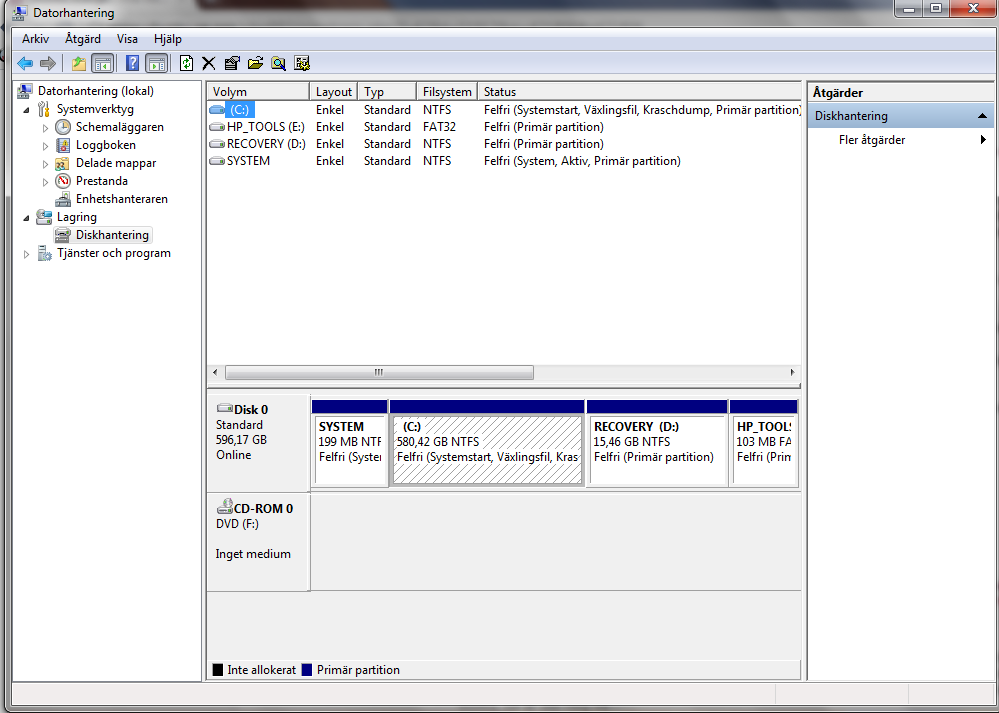
Task: Toggle the show/hide console tree icon
Action: [x=103, y=63]
